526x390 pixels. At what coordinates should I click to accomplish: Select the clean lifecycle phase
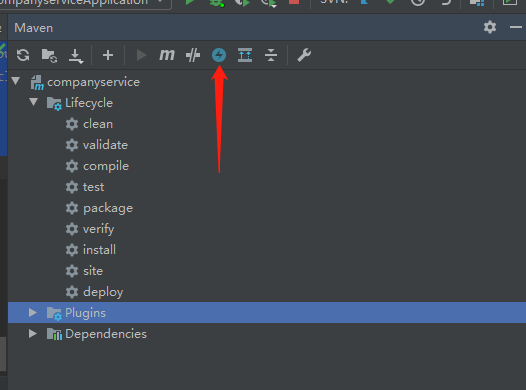(x=98, y=124)
